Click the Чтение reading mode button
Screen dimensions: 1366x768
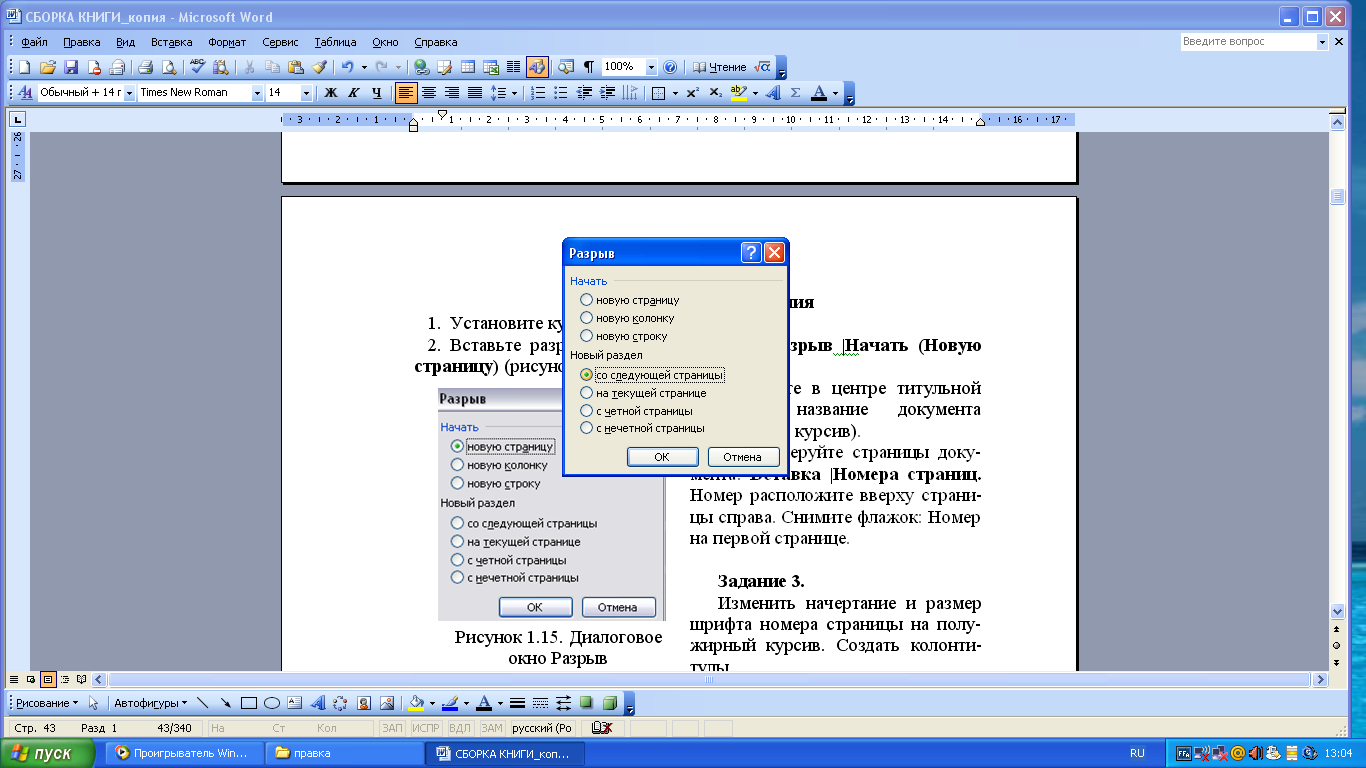pyautogui.click(x=719, y=67)
